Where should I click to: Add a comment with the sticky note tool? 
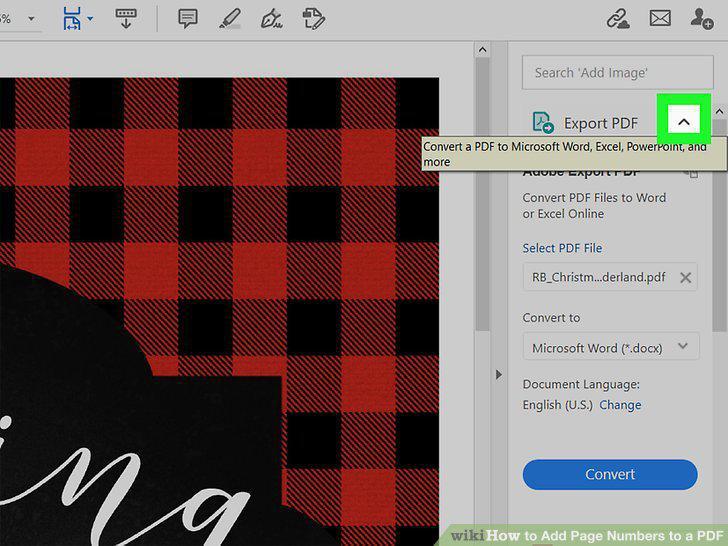pyautogui.click(x=188, y=19)
